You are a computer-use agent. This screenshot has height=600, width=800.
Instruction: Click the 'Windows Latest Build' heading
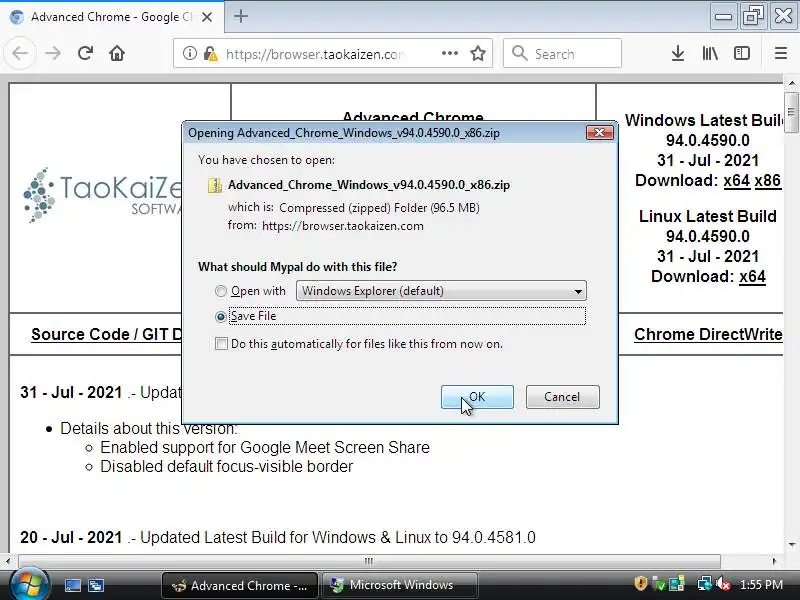[704, 120]
